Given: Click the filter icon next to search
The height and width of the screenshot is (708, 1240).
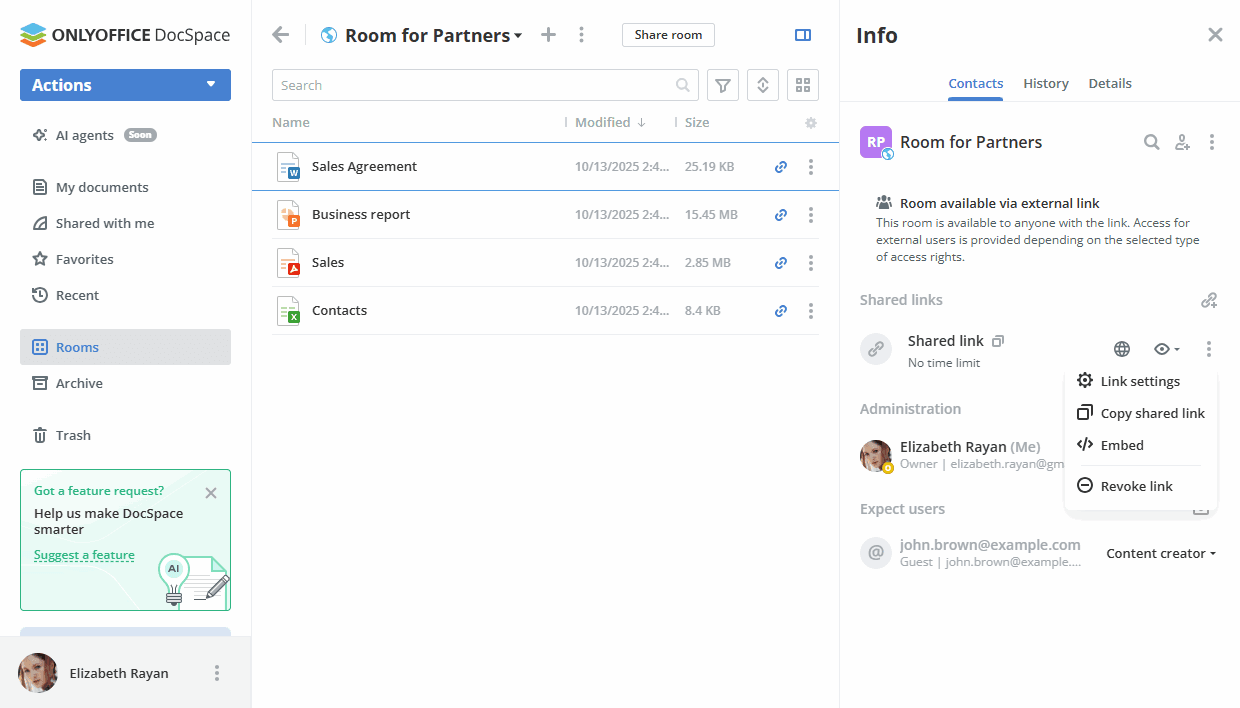Looking at the screenshot, I should [x=723, y=86].
